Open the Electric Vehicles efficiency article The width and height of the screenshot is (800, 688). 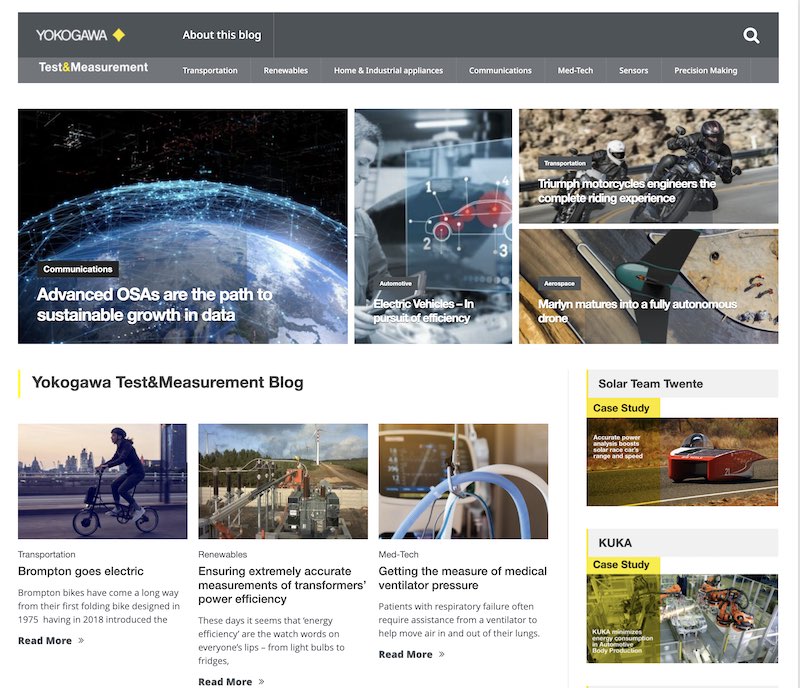pos(423,311)
